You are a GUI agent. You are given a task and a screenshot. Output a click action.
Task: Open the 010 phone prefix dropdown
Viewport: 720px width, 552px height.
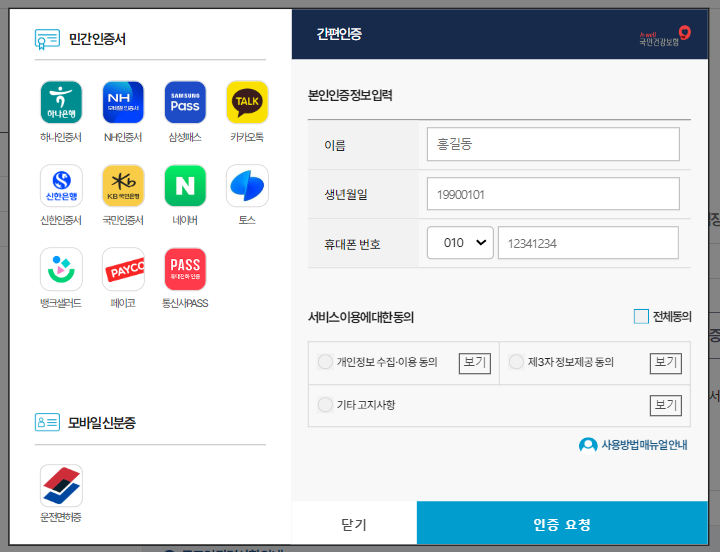coord(460,242)
